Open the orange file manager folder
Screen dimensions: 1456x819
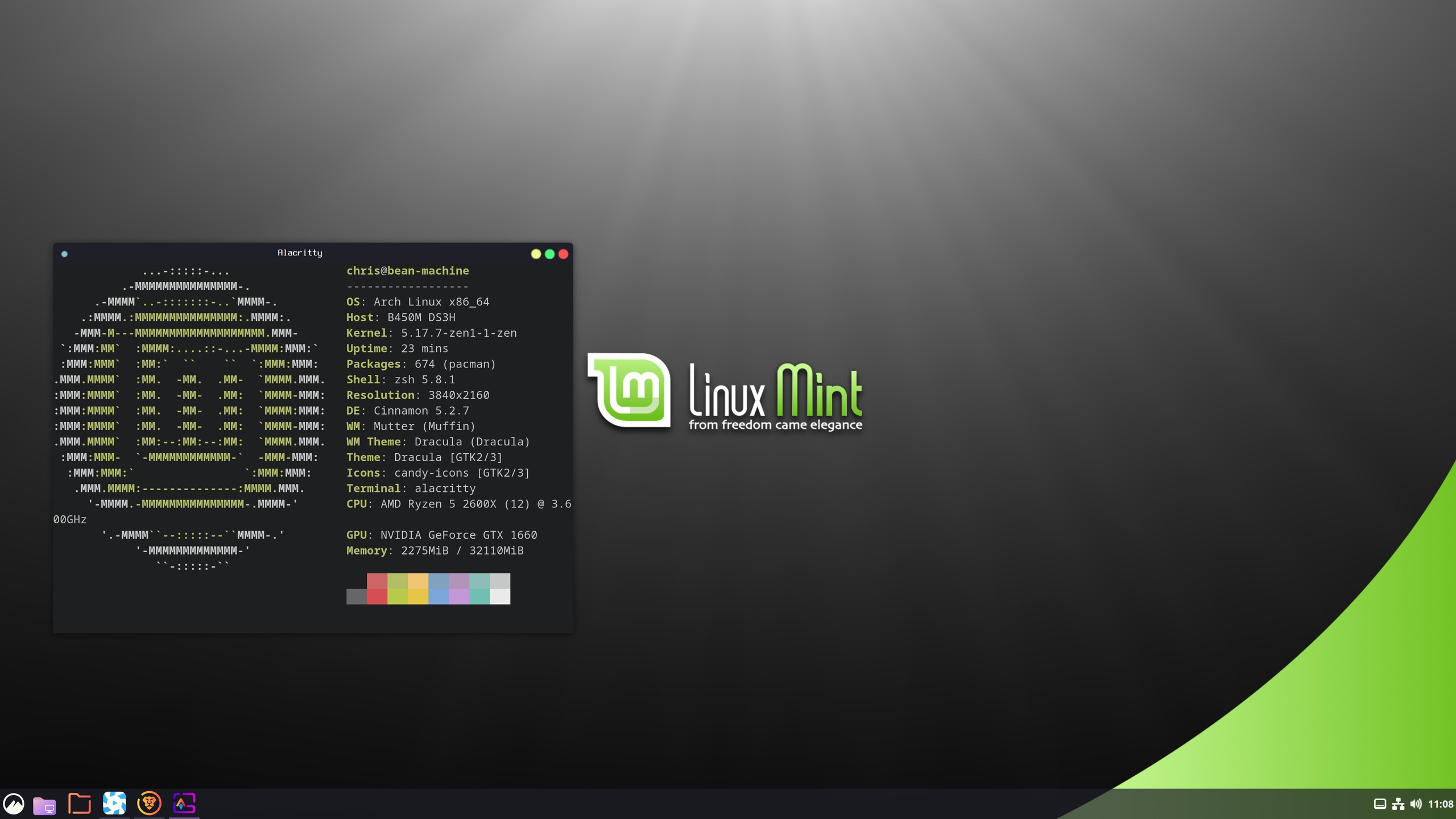click(80, 804)
